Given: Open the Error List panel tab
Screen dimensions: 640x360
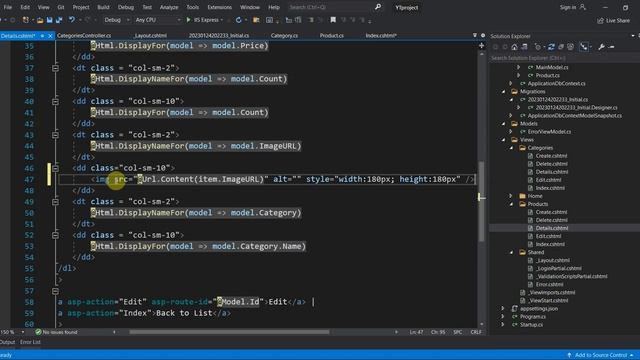Looking at the screenshot, I should (30, 342).
